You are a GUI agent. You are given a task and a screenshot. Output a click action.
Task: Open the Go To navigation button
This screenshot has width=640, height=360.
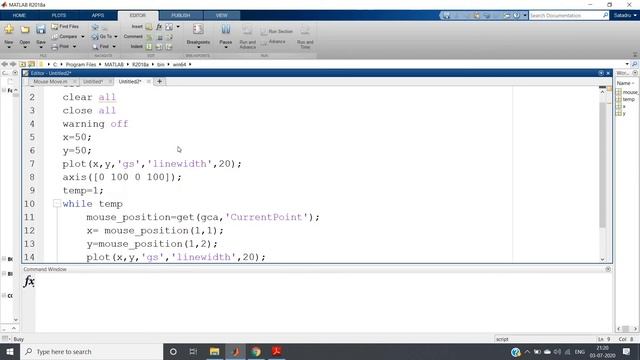pos(102,37)
